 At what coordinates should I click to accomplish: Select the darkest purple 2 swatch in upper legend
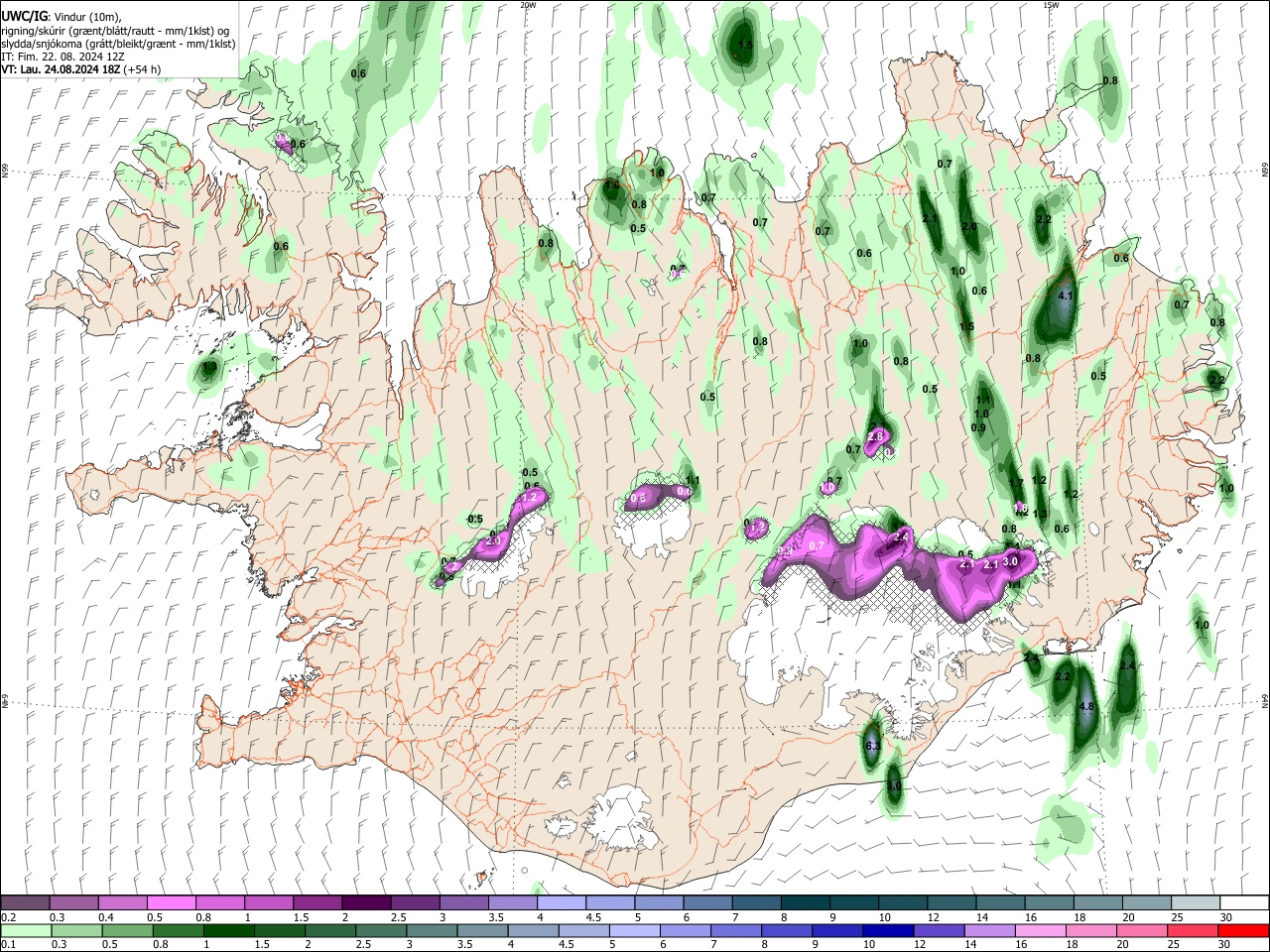tap(365, 902)
